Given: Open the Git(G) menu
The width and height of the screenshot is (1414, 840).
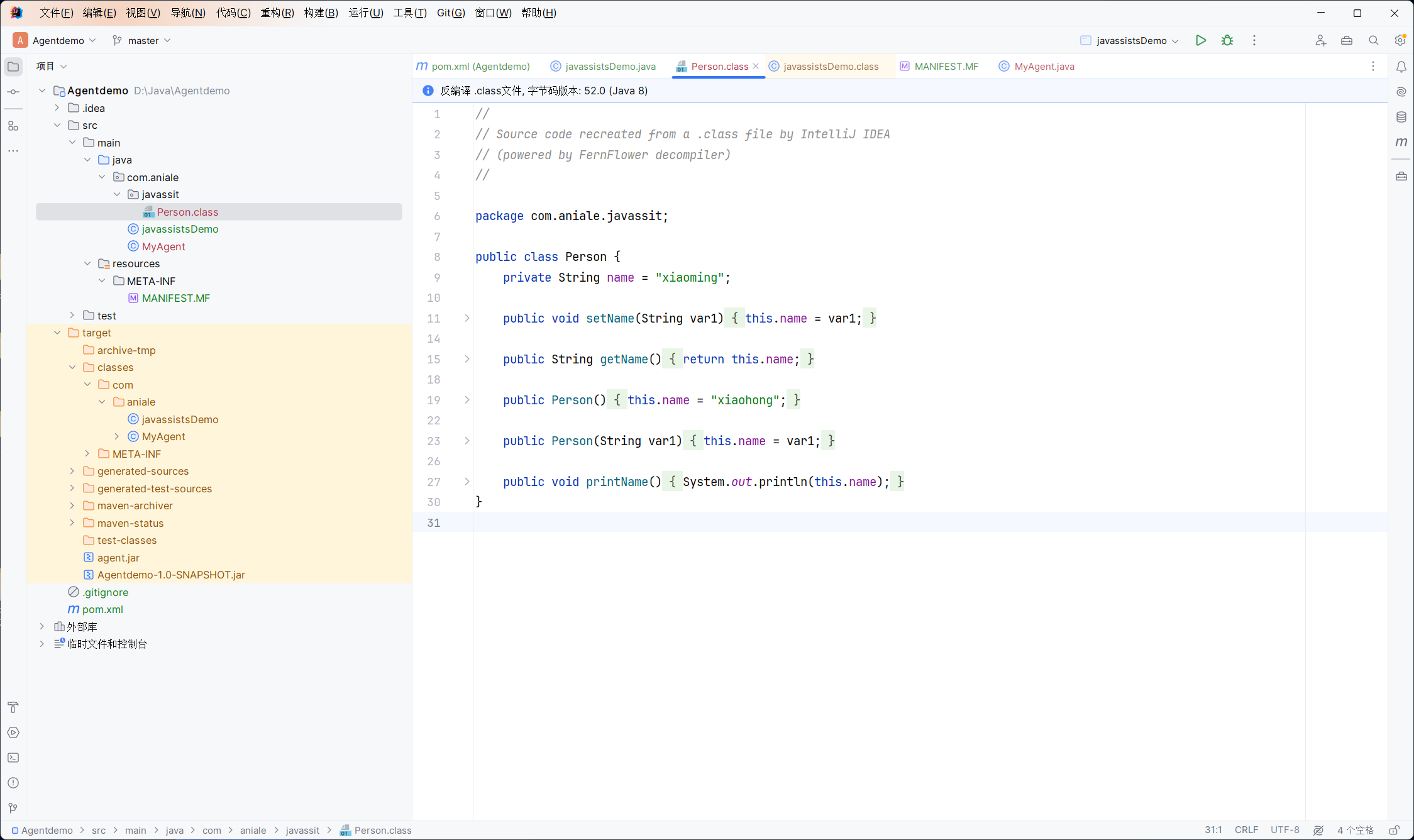Looking at the screenshot, I should pyautogui.click(x=451, y=13).
